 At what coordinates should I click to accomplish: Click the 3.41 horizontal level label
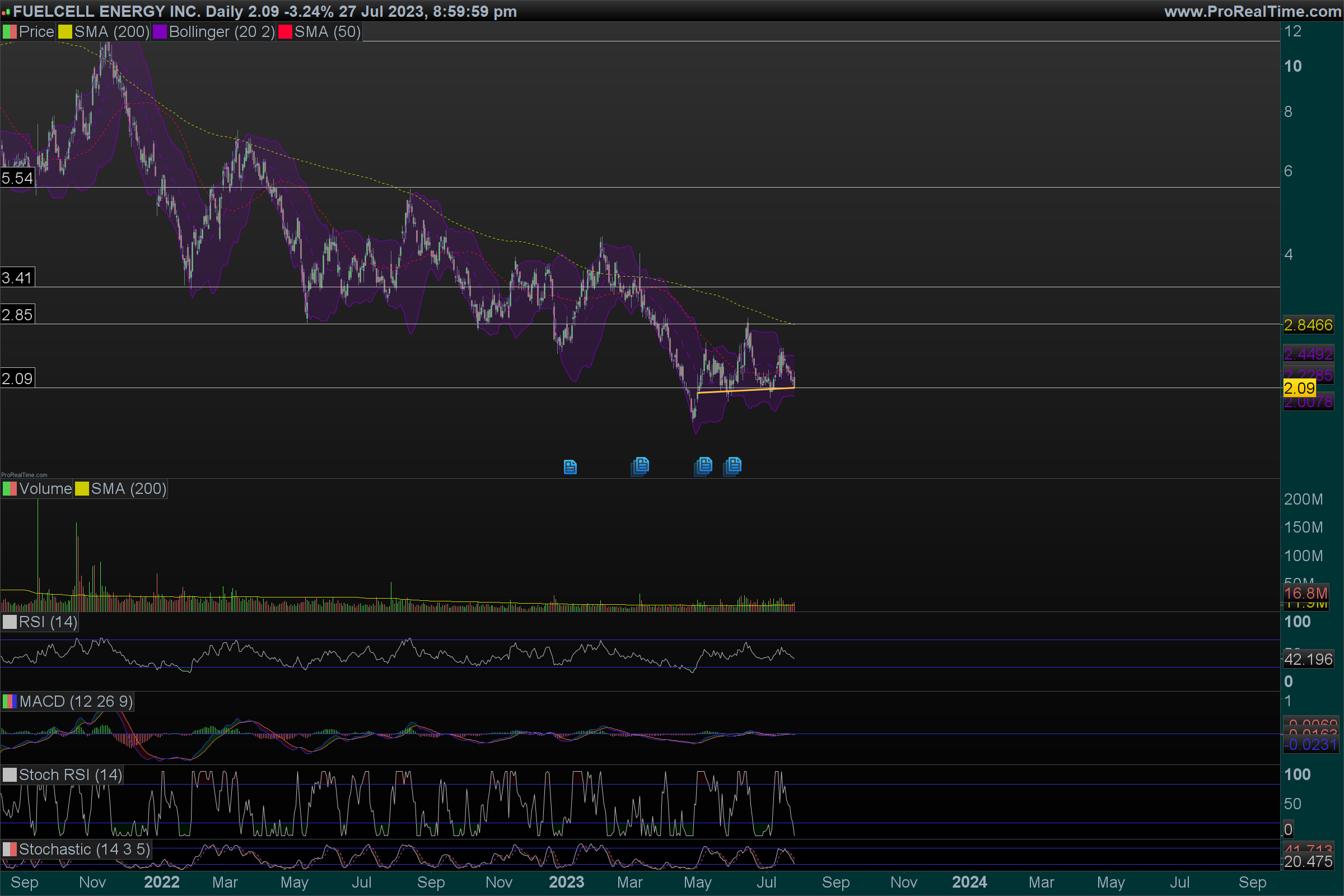pyautogui.click(x=17, y=278)
